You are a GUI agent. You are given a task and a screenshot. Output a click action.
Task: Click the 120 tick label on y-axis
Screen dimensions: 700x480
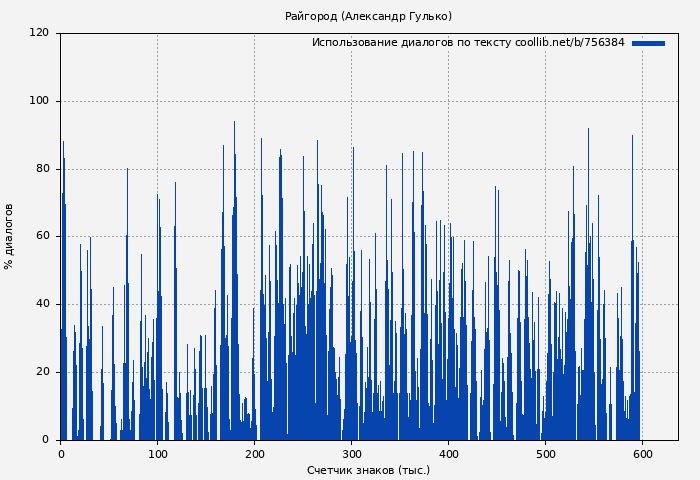[39, 33]
